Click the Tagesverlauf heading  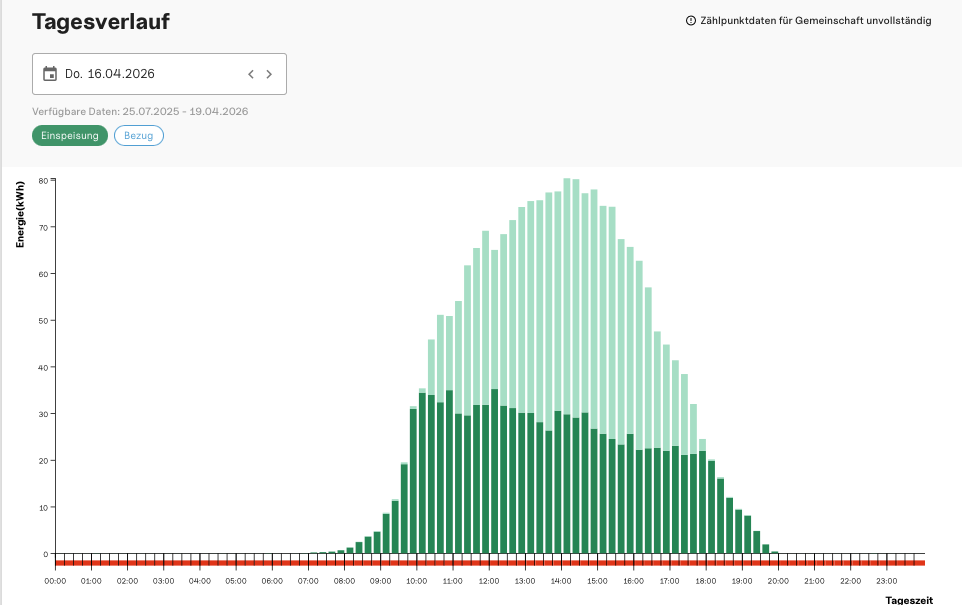[101, 21]
